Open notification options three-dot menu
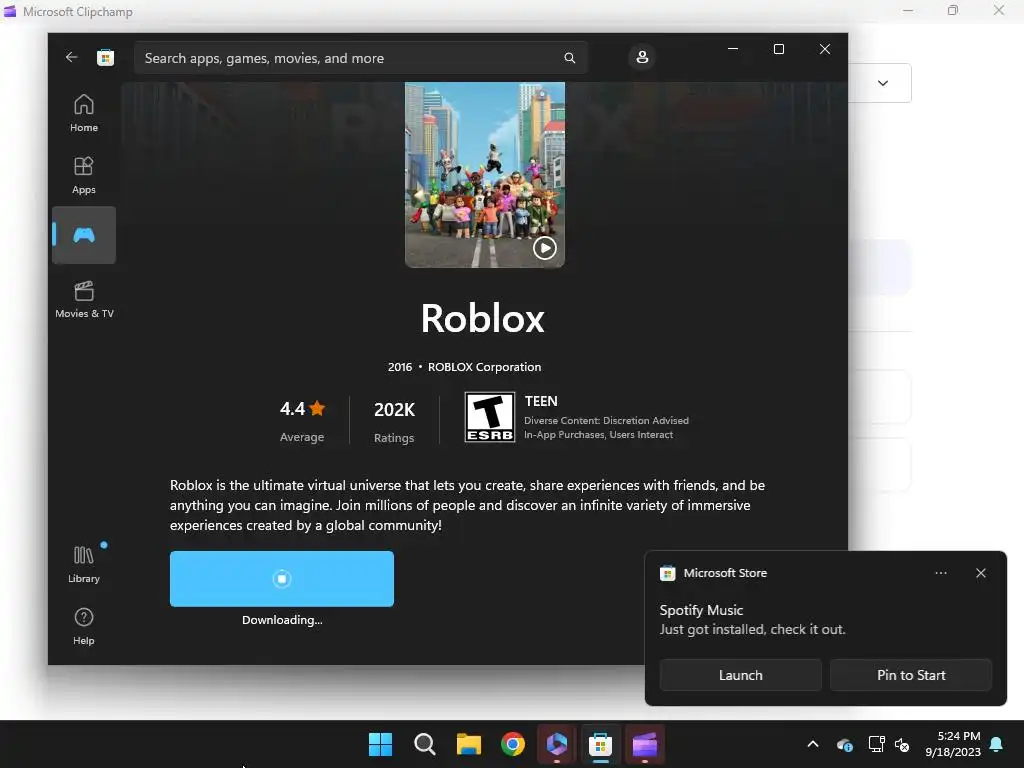This screenshot has height=768, width=1024. click(940, 573)
